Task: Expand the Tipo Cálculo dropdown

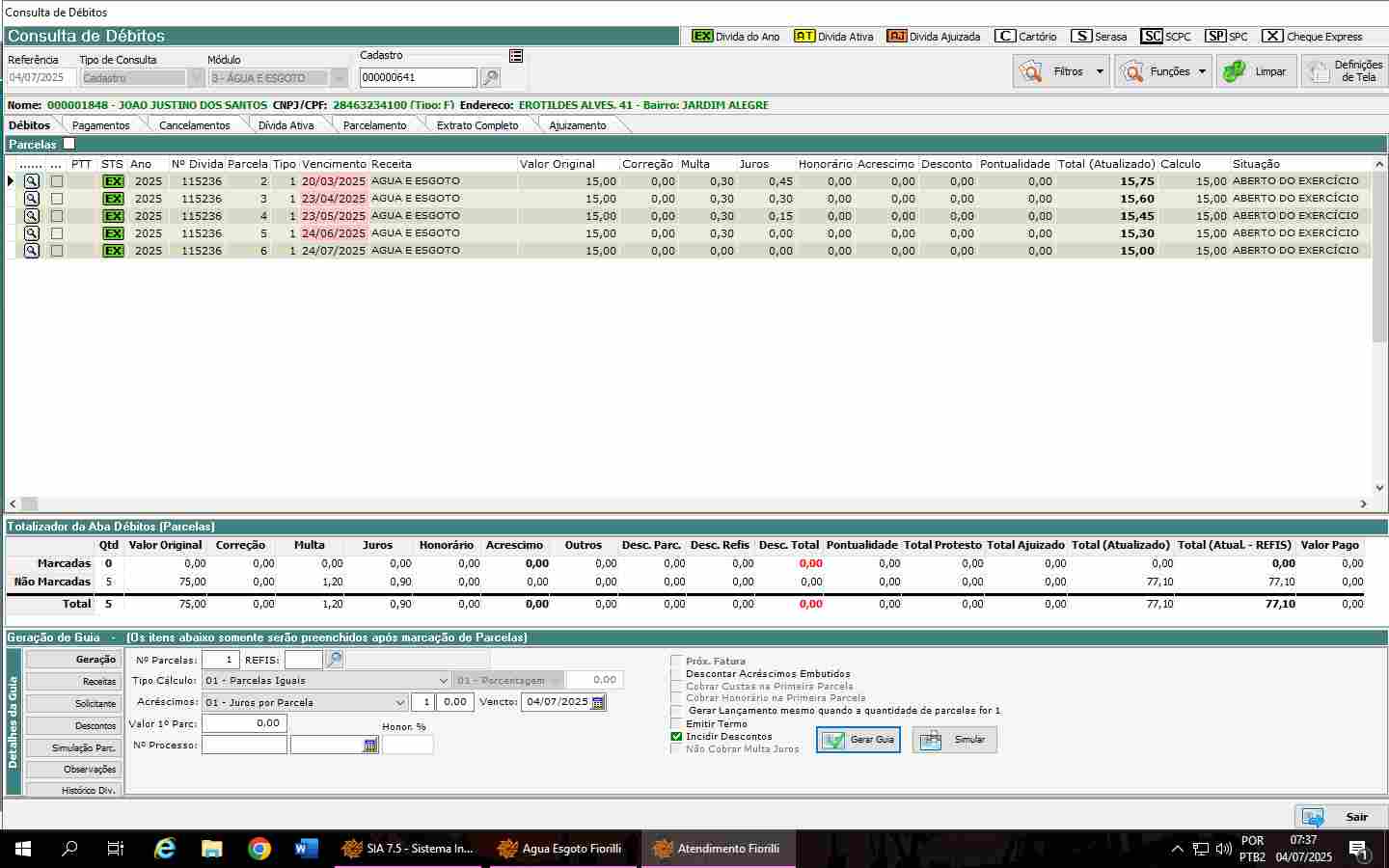Action: point(443,681)
